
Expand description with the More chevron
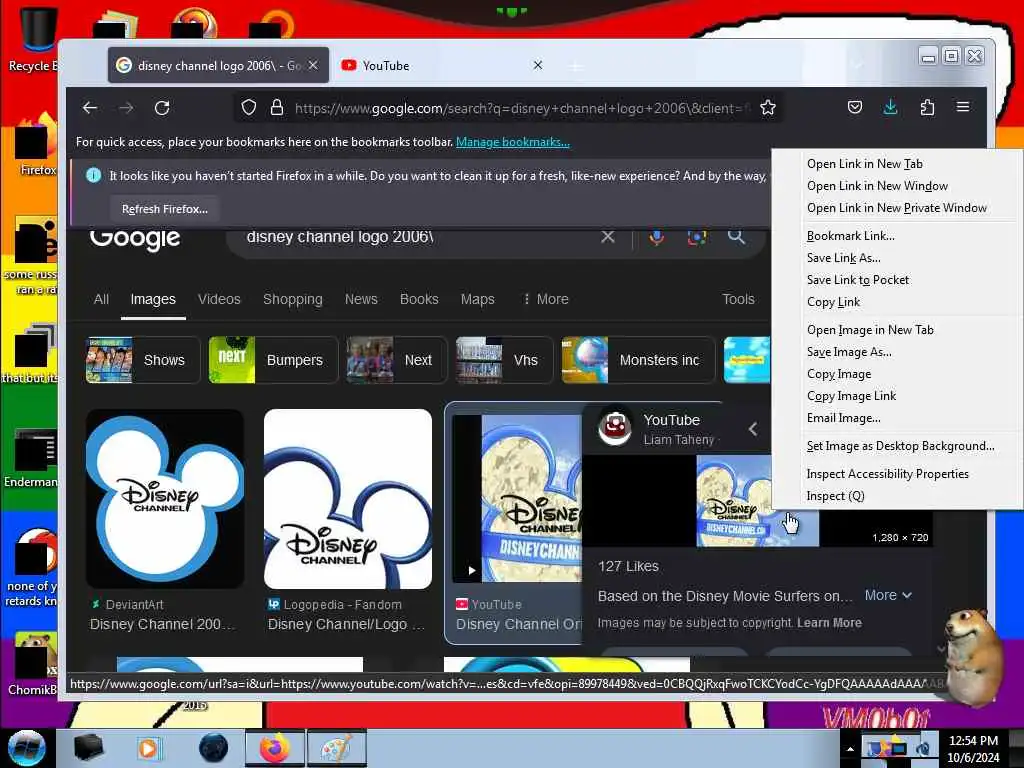[888, 595]
